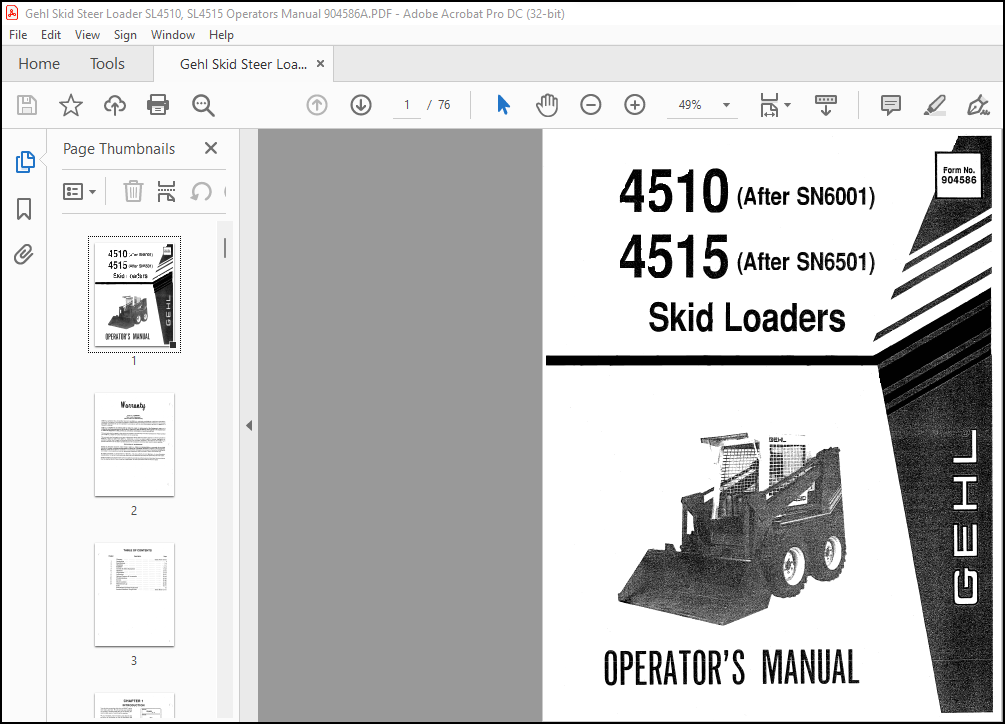Select the Gehl Skid Steer document tab
Image resolution: width=1005 pixels, height=724 pixels.
pos(244,64)
